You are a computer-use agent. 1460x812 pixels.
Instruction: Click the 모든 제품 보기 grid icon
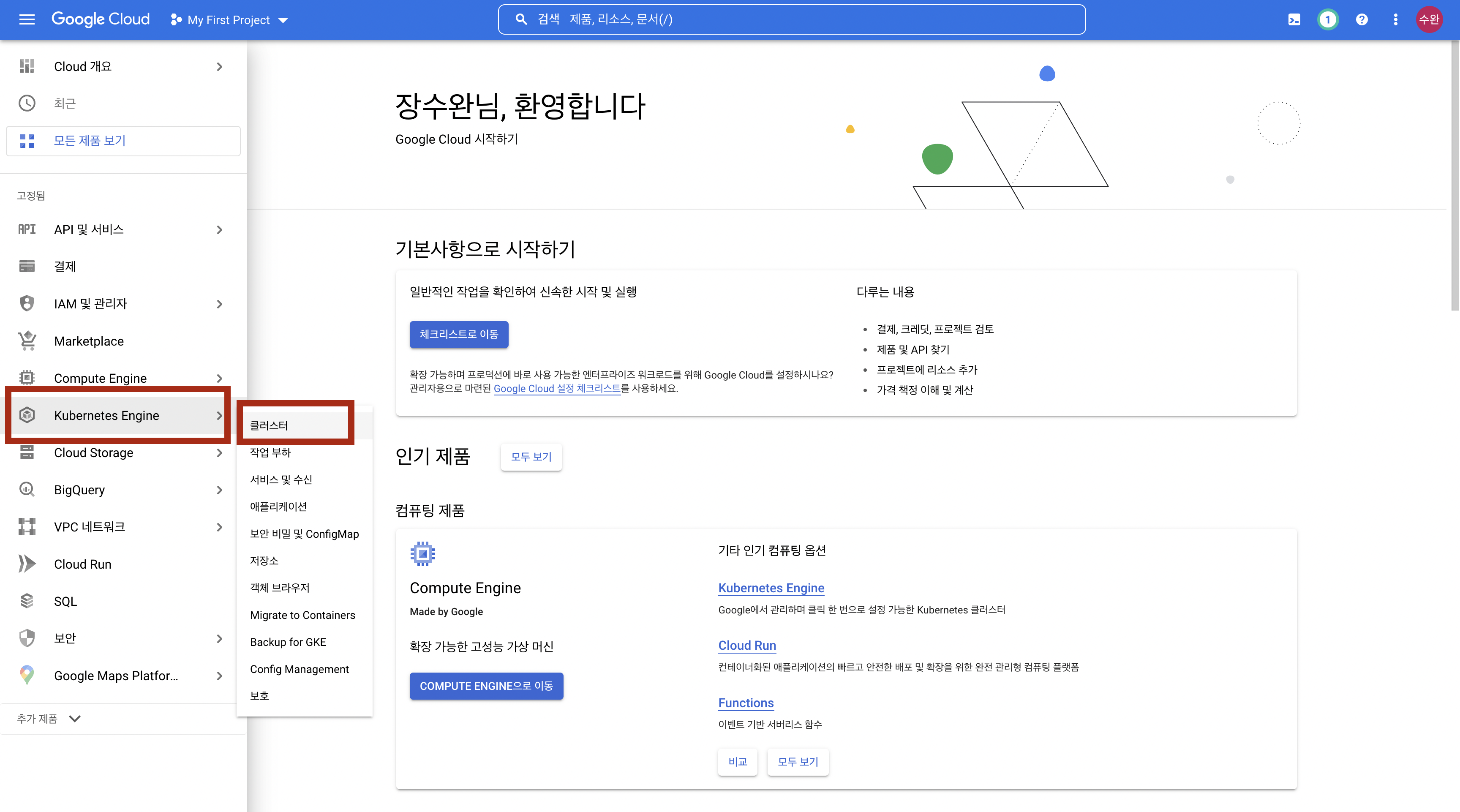[x=27, y=141]
